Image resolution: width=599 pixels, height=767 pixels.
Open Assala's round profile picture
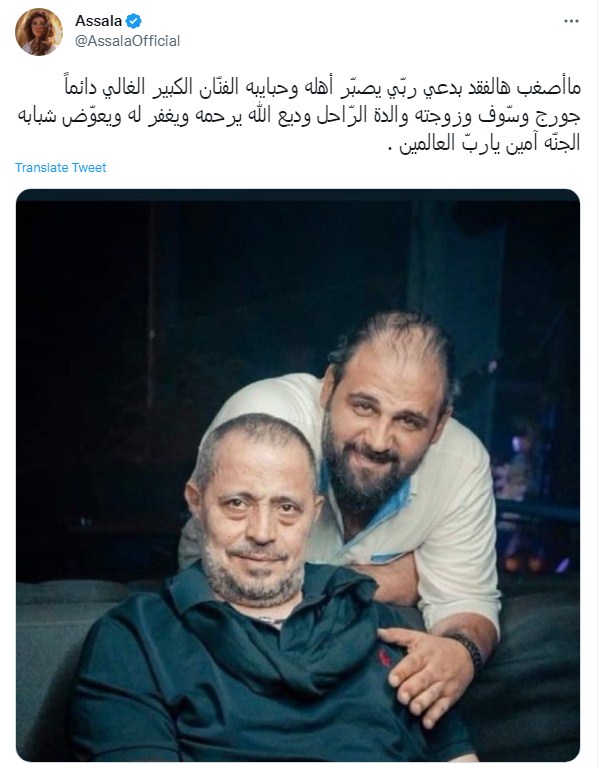pos(39,31)
